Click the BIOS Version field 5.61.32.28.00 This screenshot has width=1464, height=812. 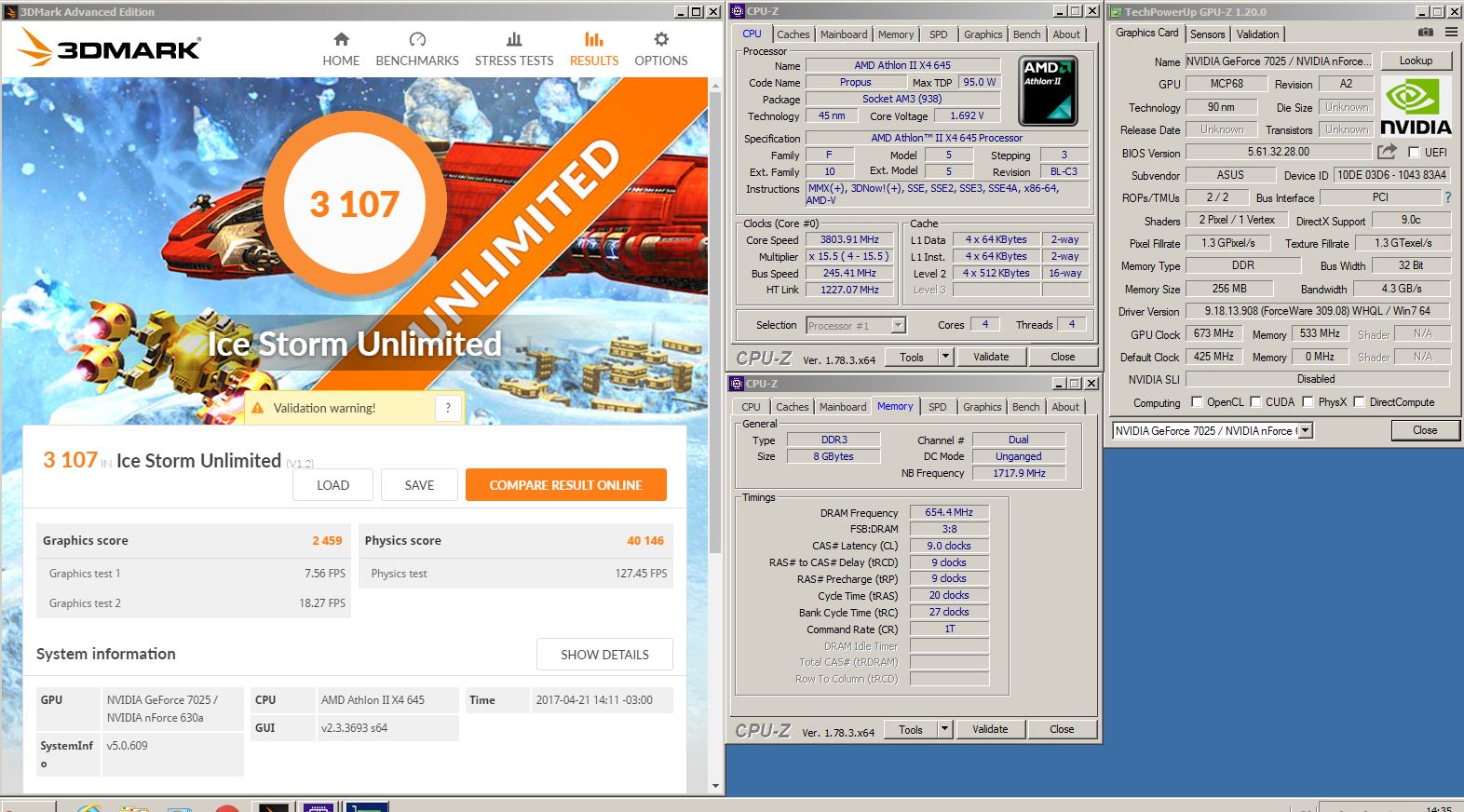1278,152
